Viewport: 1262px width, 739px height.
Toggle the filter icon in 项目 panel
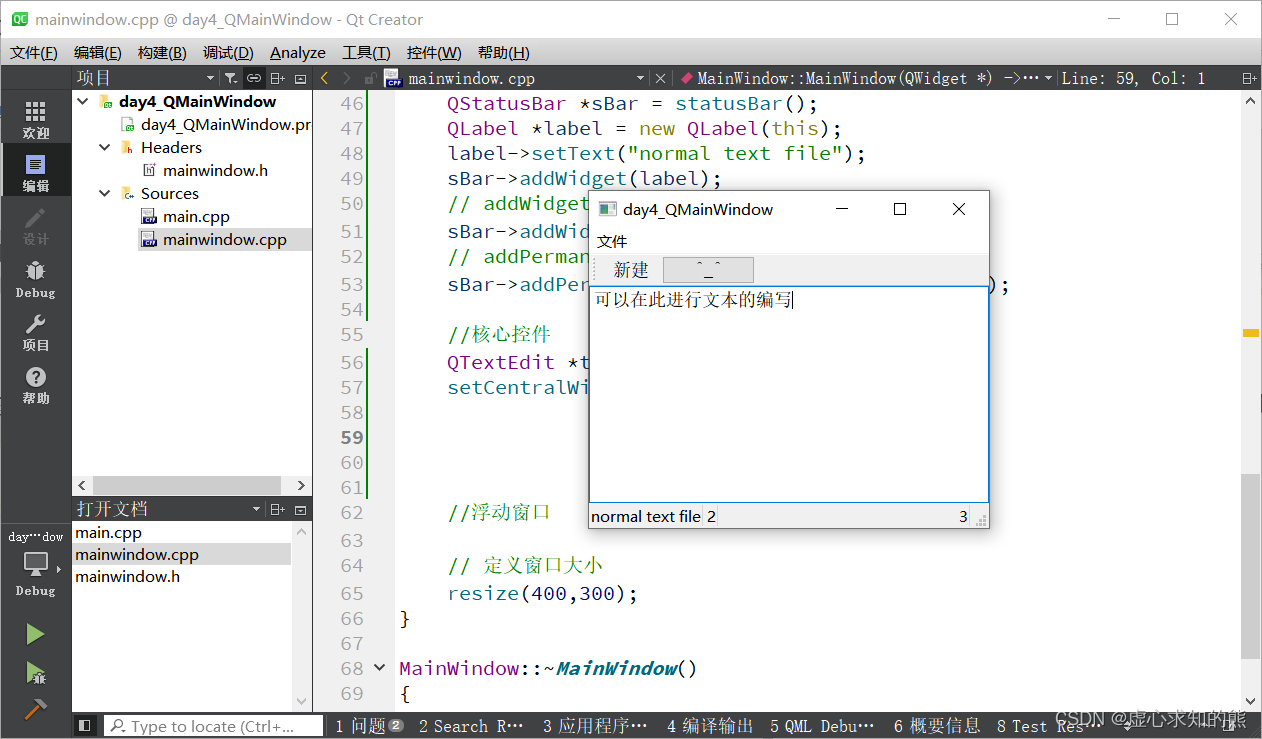[x=229, y=77]
